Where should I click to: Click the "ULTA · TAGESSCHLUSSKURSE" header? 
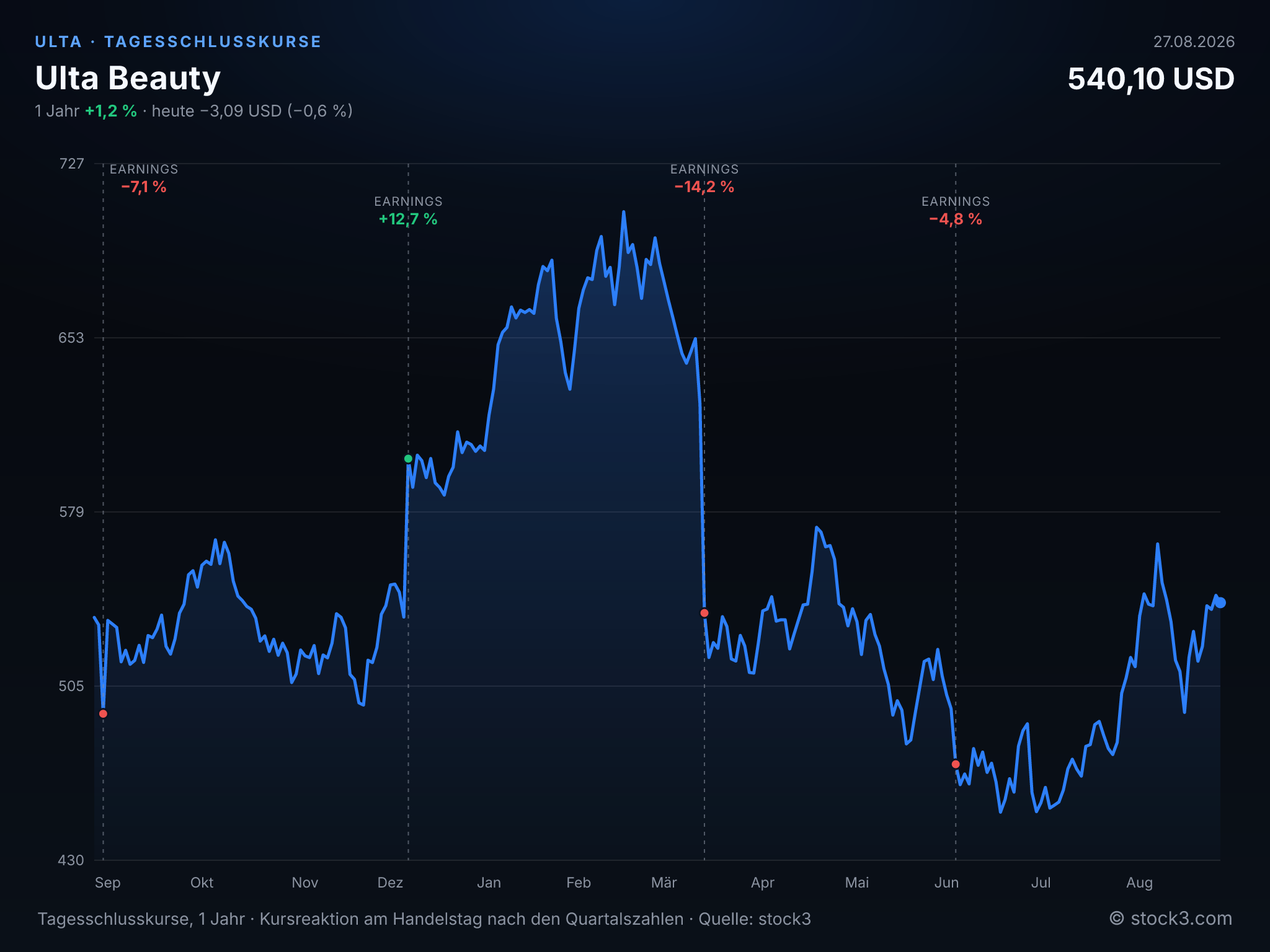click(178, 42)
